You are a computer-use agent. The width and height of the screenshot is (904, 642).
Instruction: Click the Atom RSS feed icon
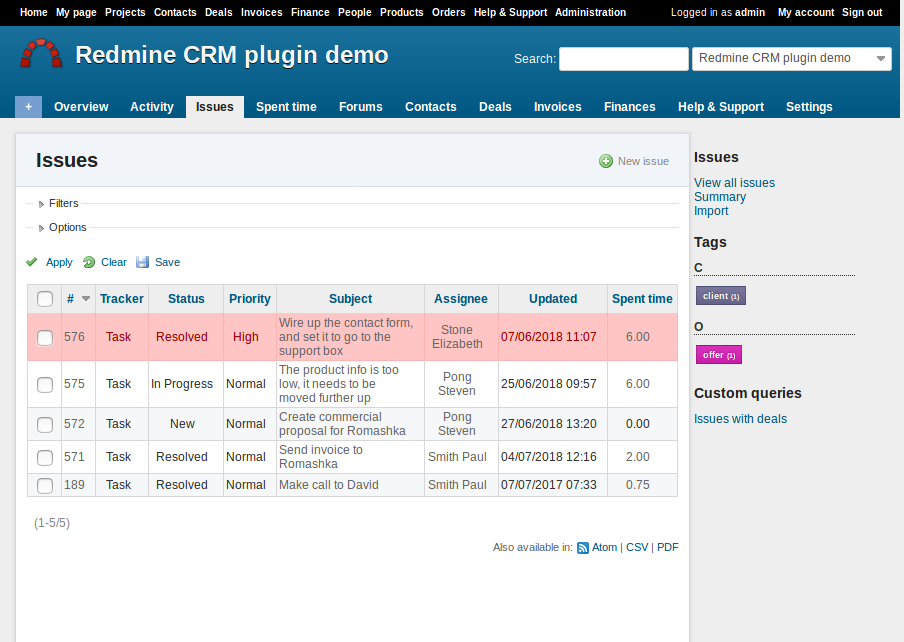click(583, 548)
